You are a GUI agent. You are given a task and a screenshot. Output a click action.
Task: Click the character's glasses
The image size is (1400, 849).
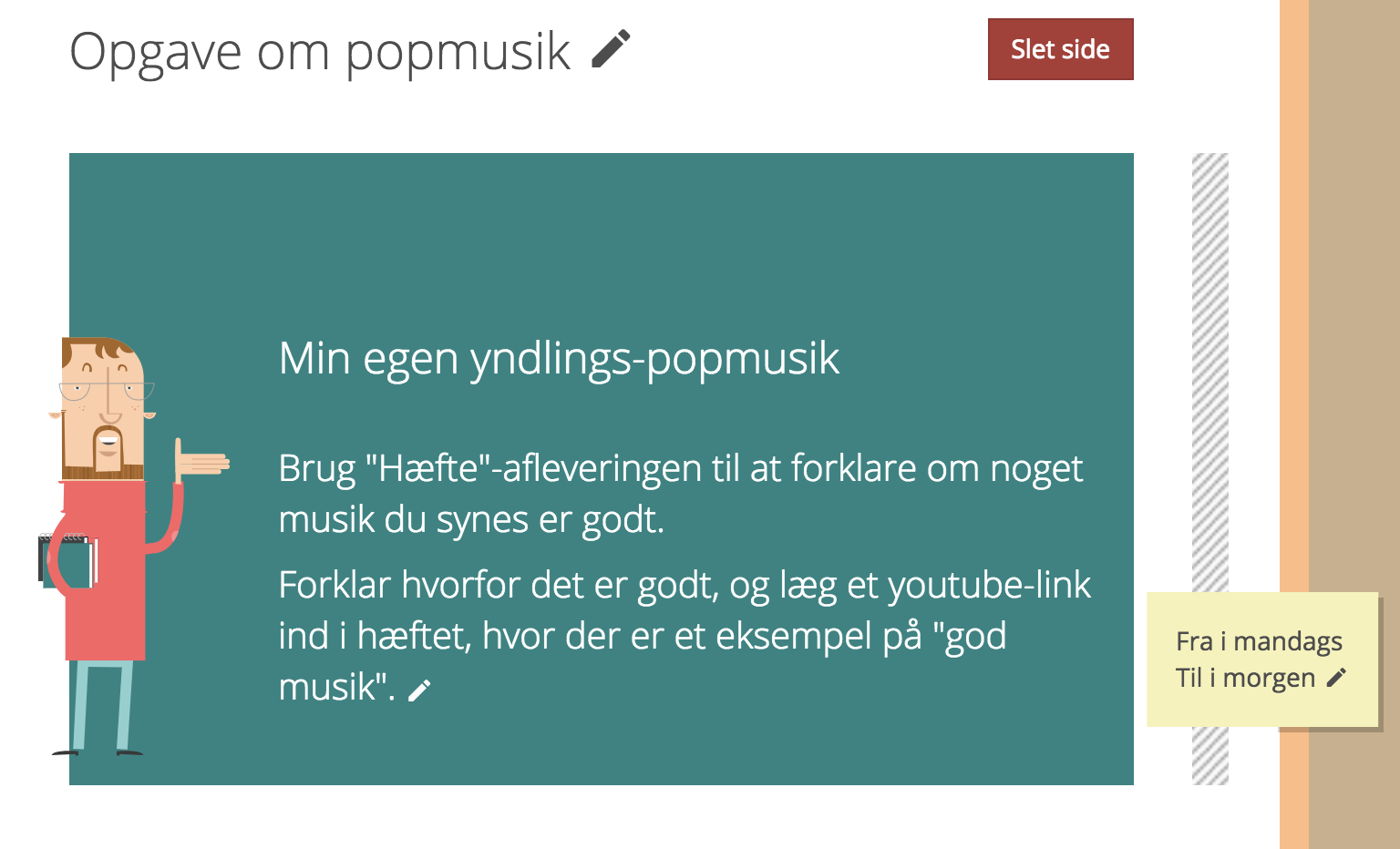pyautogui.click(x=107, y=392)
